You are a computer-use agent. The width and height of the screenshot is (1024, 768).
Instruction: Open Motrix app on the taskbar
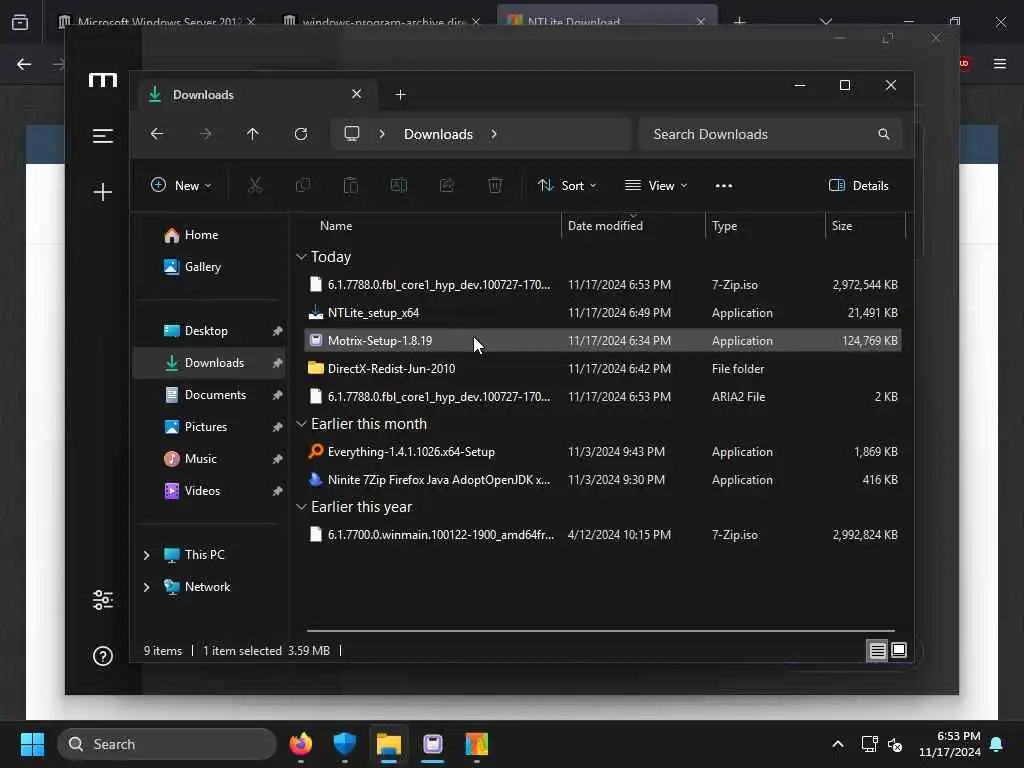click(x=432, y=744)
